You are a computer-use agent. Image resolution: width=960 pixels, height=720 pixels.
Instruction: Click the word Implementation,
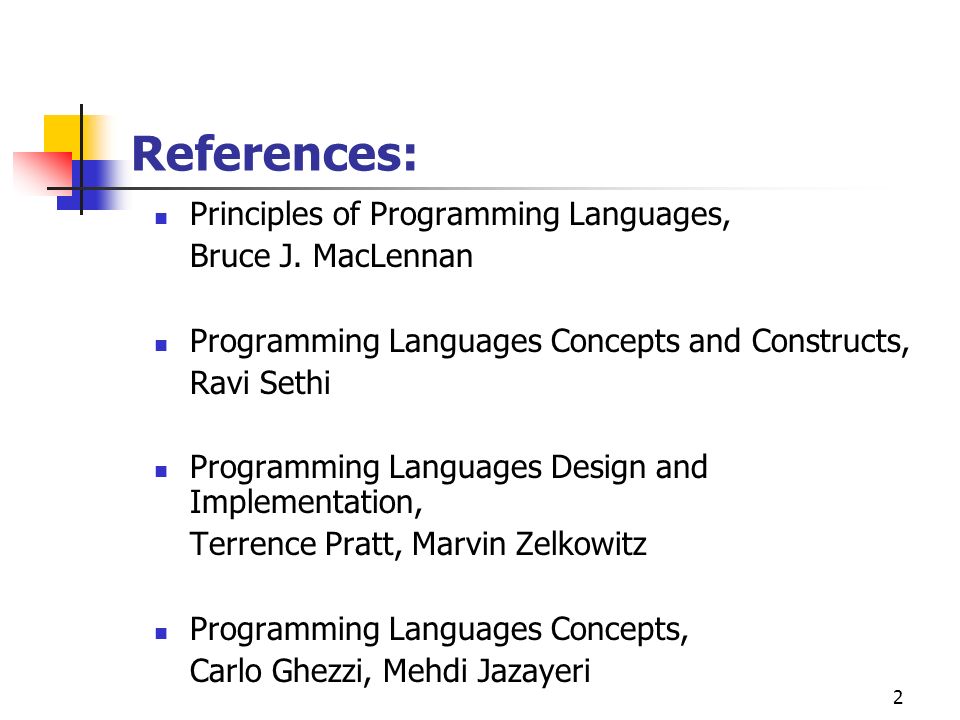[x=306, y=503]
